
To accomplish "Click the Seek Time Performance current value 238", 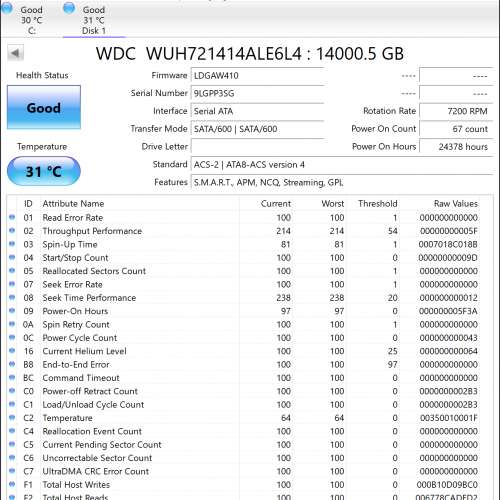I will coord(283,298).
